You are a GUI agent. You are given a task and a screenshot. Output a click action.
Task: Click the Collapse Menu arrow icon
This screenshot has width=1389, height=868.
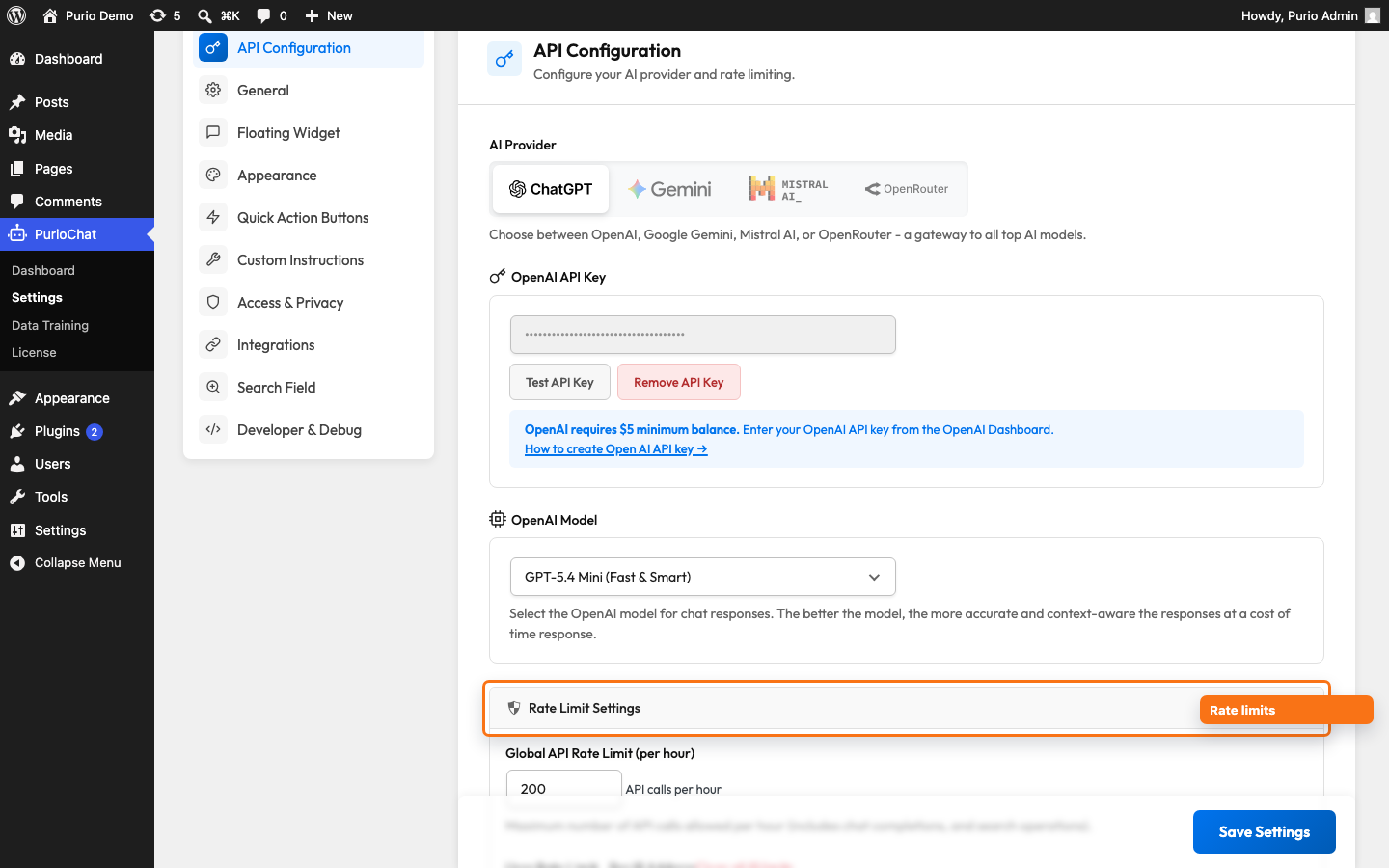[17, 563]
